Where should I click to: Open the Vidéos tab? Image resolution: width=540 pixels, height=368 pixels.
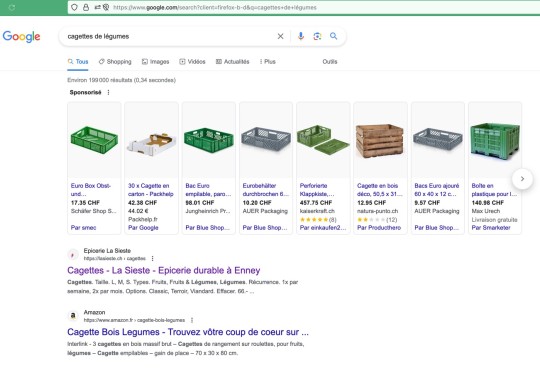click(x=192, y=62)
